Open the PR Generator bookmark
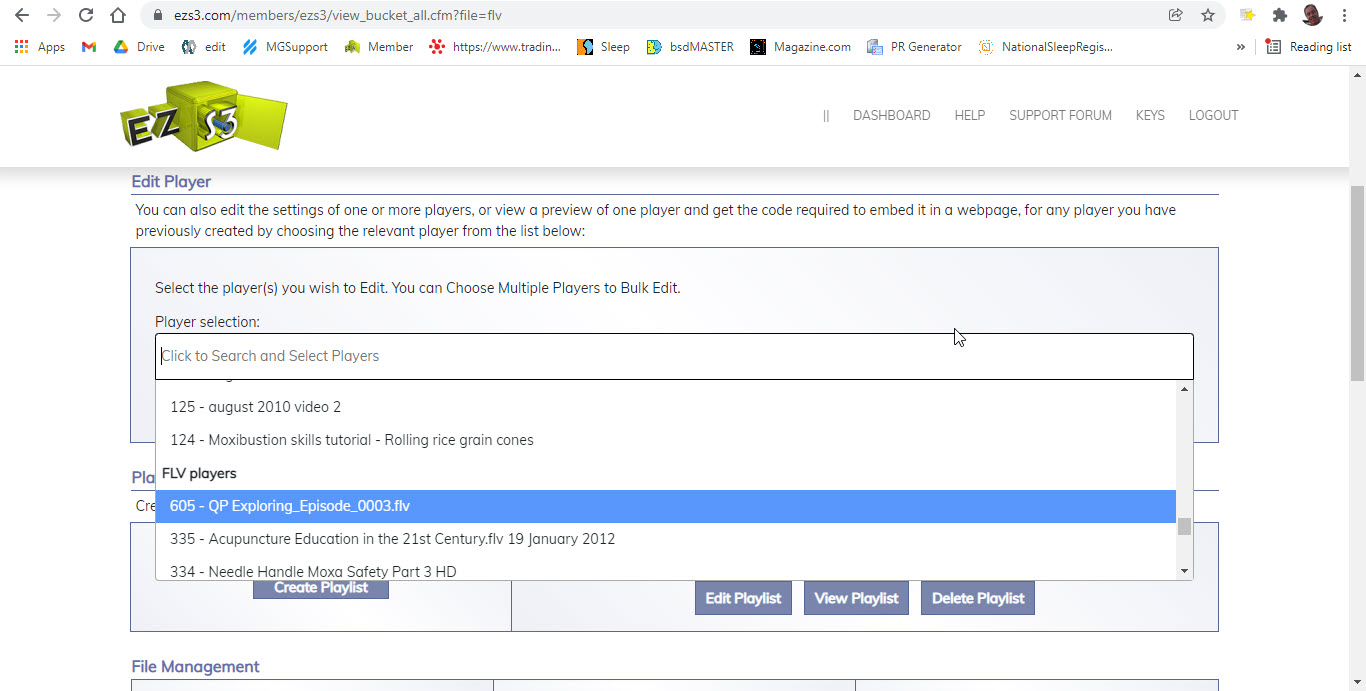Viewport: 1366px width, 691px height. (915, 47)
